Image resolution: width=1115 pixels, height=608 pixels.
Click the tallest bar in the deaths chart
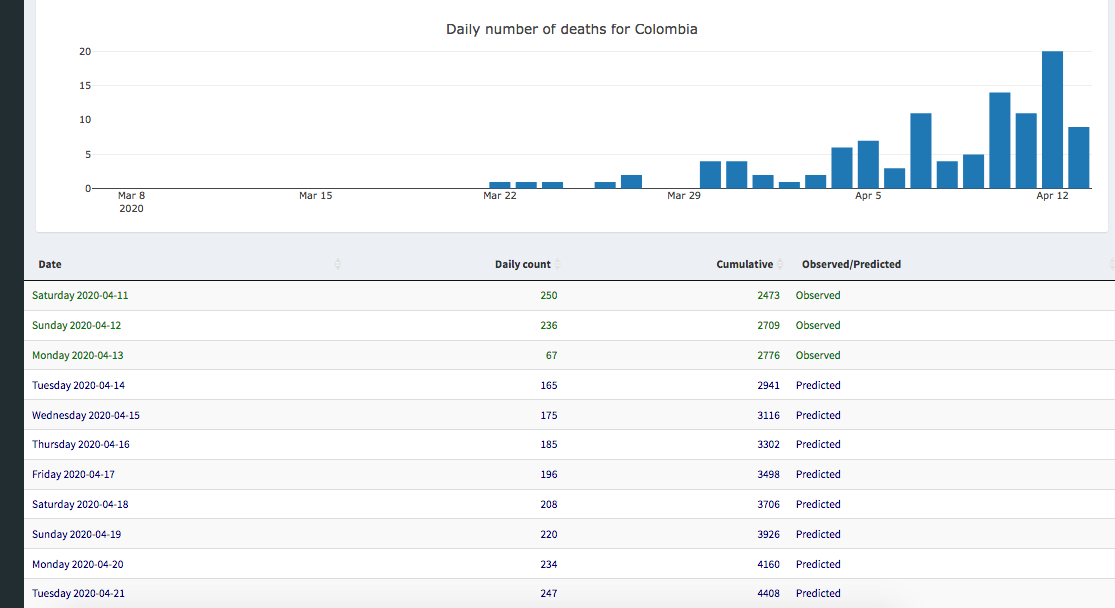pyautogui.click(x=1052, y=119)
